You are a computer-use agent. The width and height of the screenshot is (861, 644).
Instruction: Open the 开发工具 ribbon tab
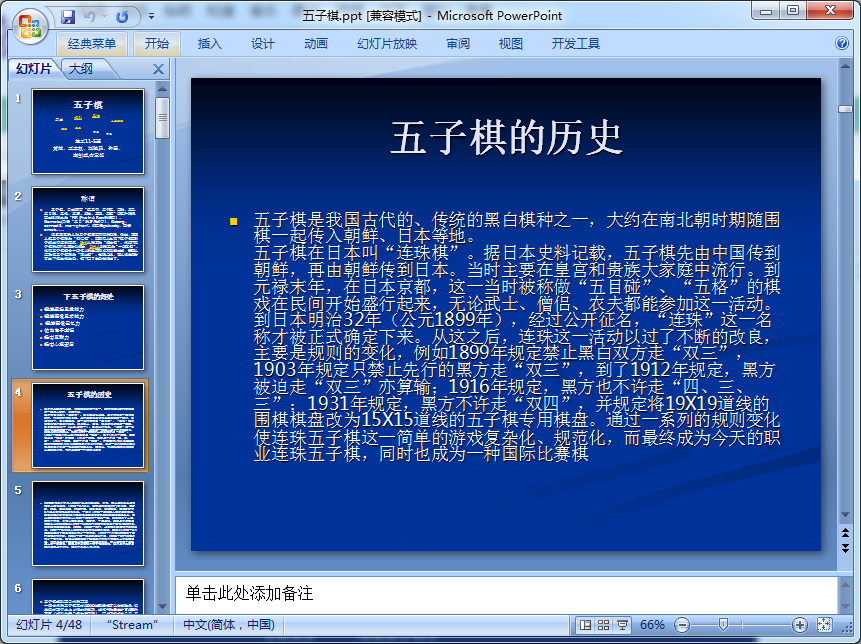point(575,44)
